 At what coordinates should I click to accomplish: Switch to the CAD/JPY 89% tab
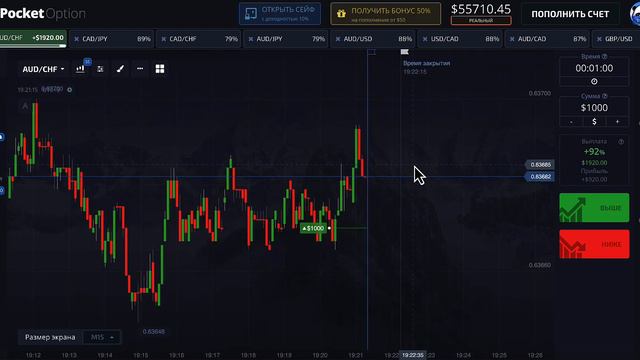111,39
